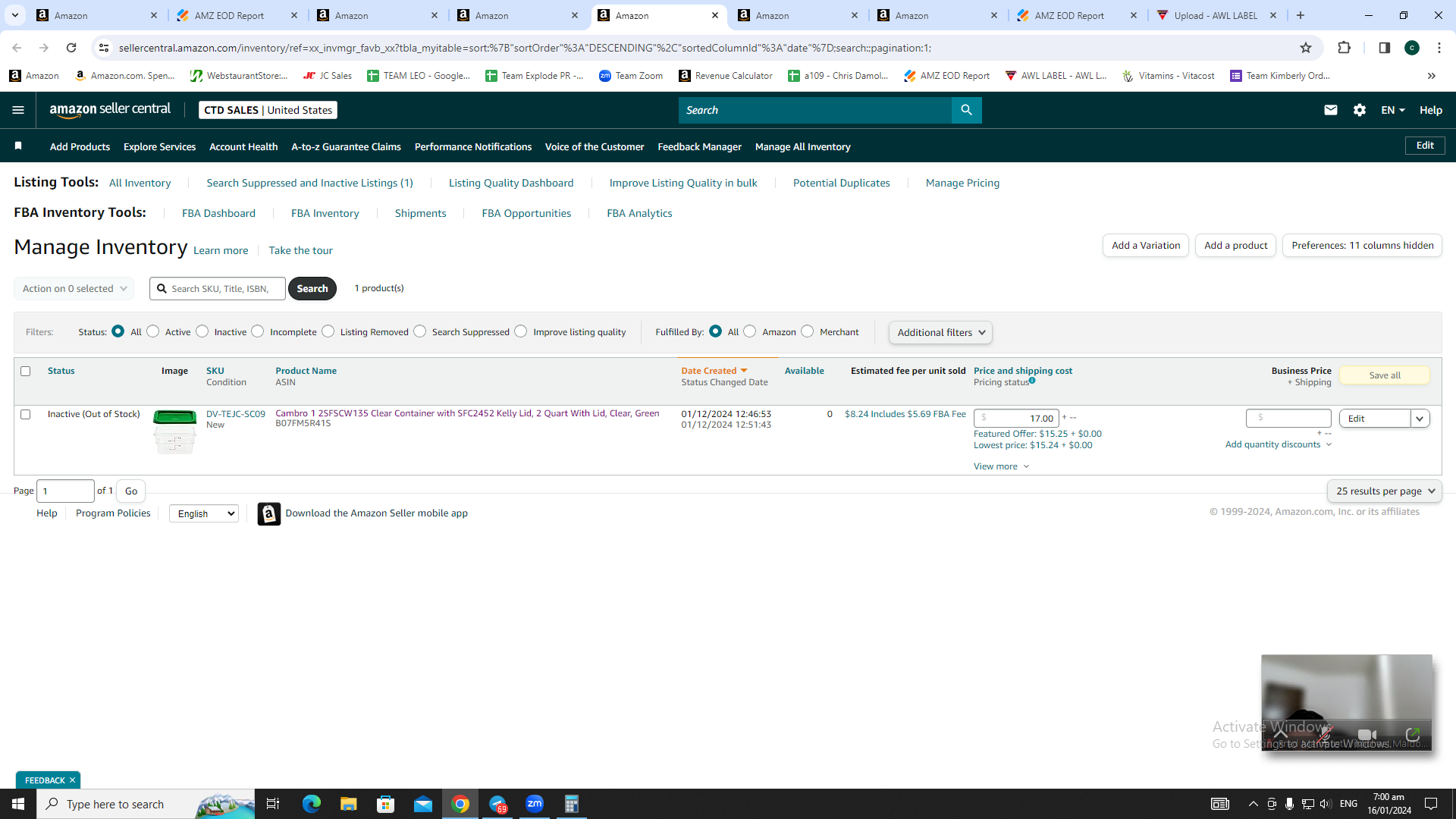Screen dimensions: 1456x819
Task: Expand Add quantity discounts
Action: pos(1279,444)
